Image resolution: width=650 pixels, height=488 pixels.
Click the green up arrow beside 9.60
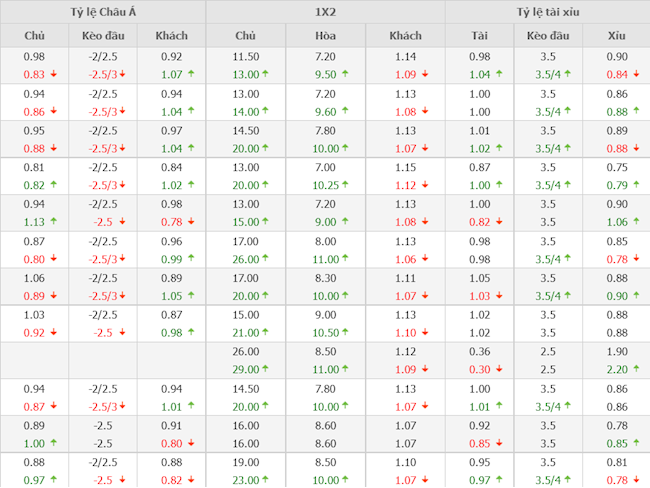click(346, 111)
